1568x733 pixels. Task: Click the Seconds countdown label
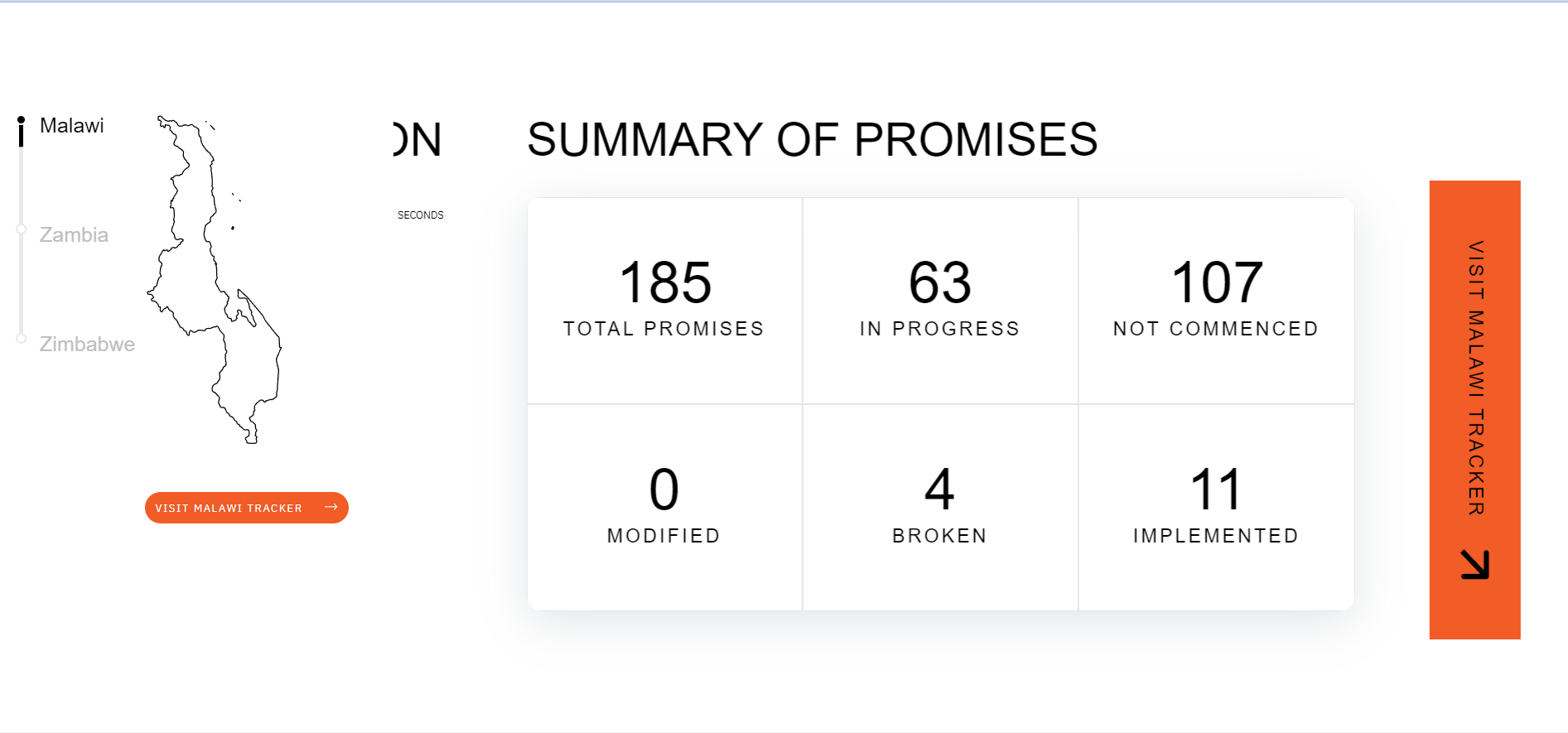point(421,215)
